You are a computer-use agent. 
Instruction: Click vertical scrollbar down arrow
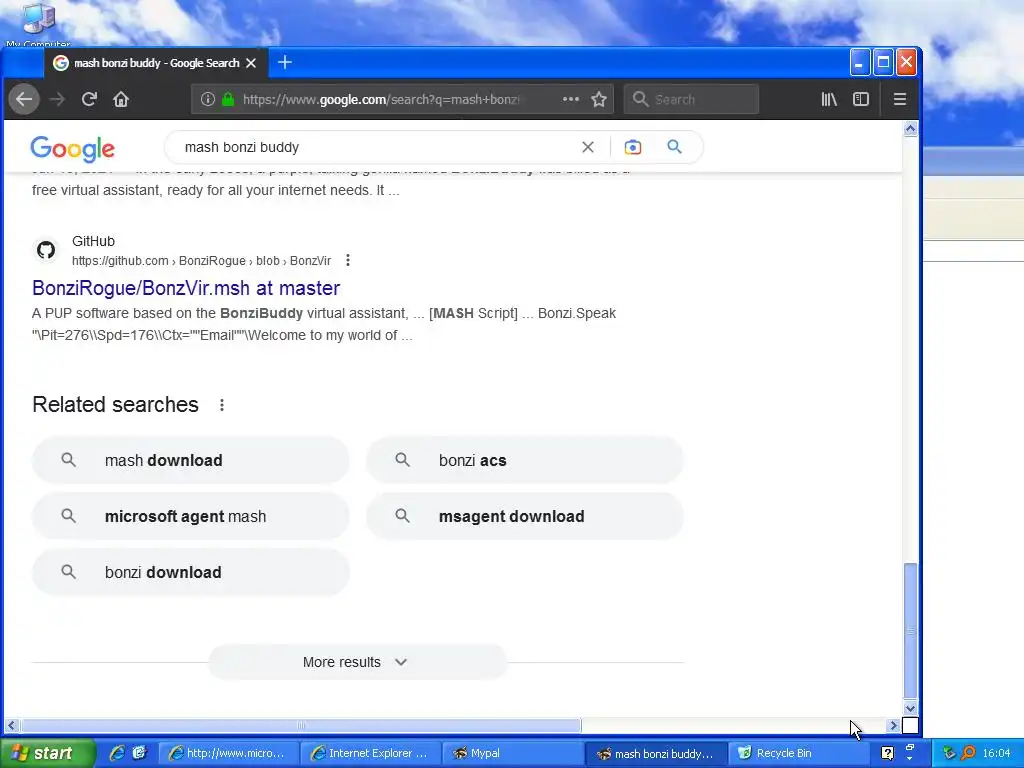910,708
